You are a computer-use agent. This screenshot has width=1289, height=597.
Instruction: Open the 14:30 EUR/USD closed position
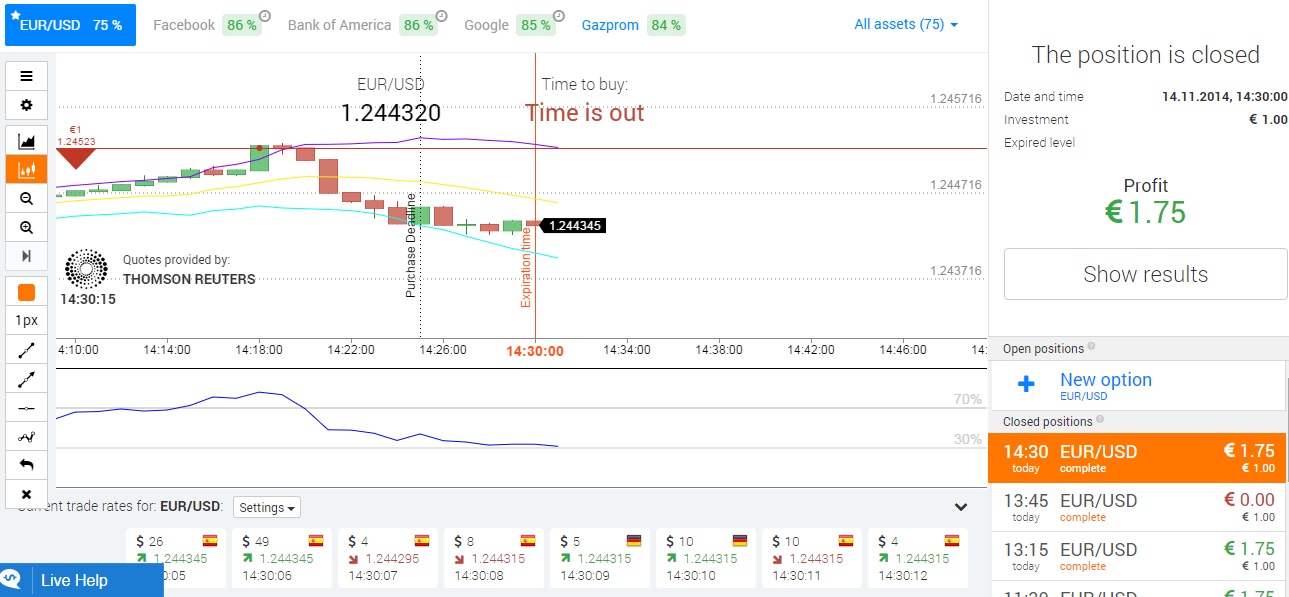coord(1139,459)
